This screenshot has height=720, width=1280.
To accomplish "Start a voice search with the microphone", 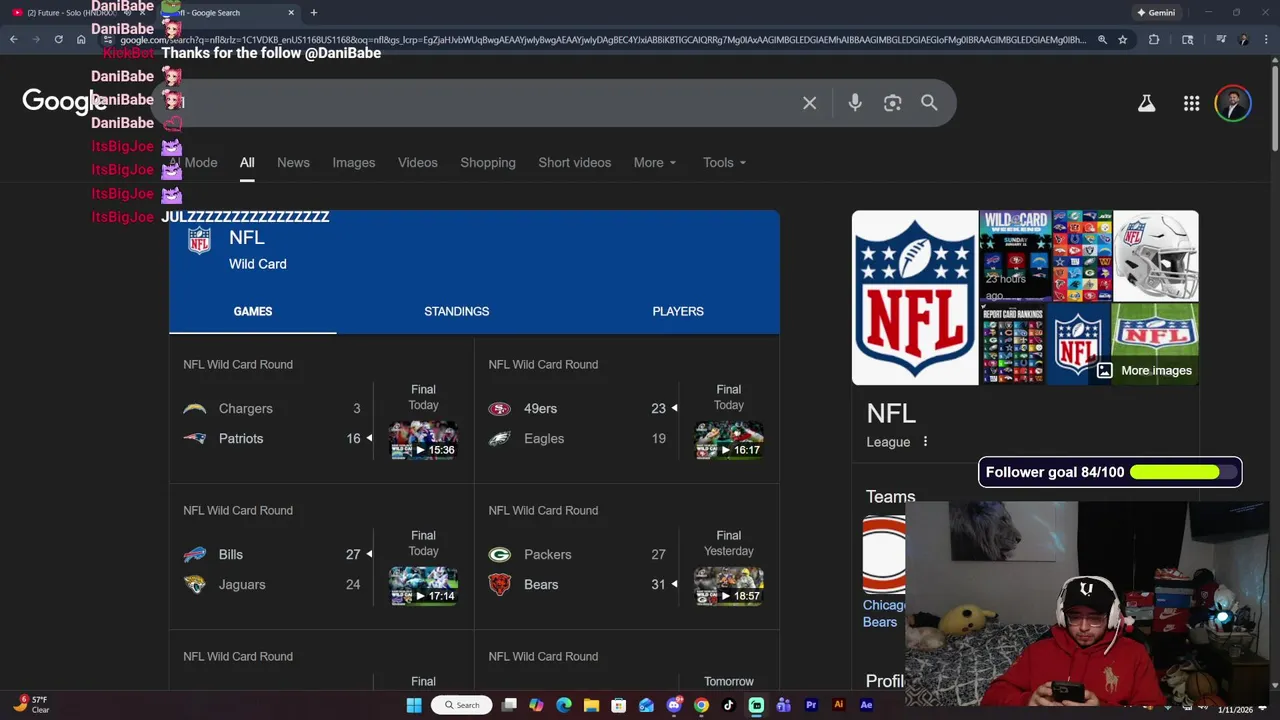I will pyautogui.click(x=855, y=103).
